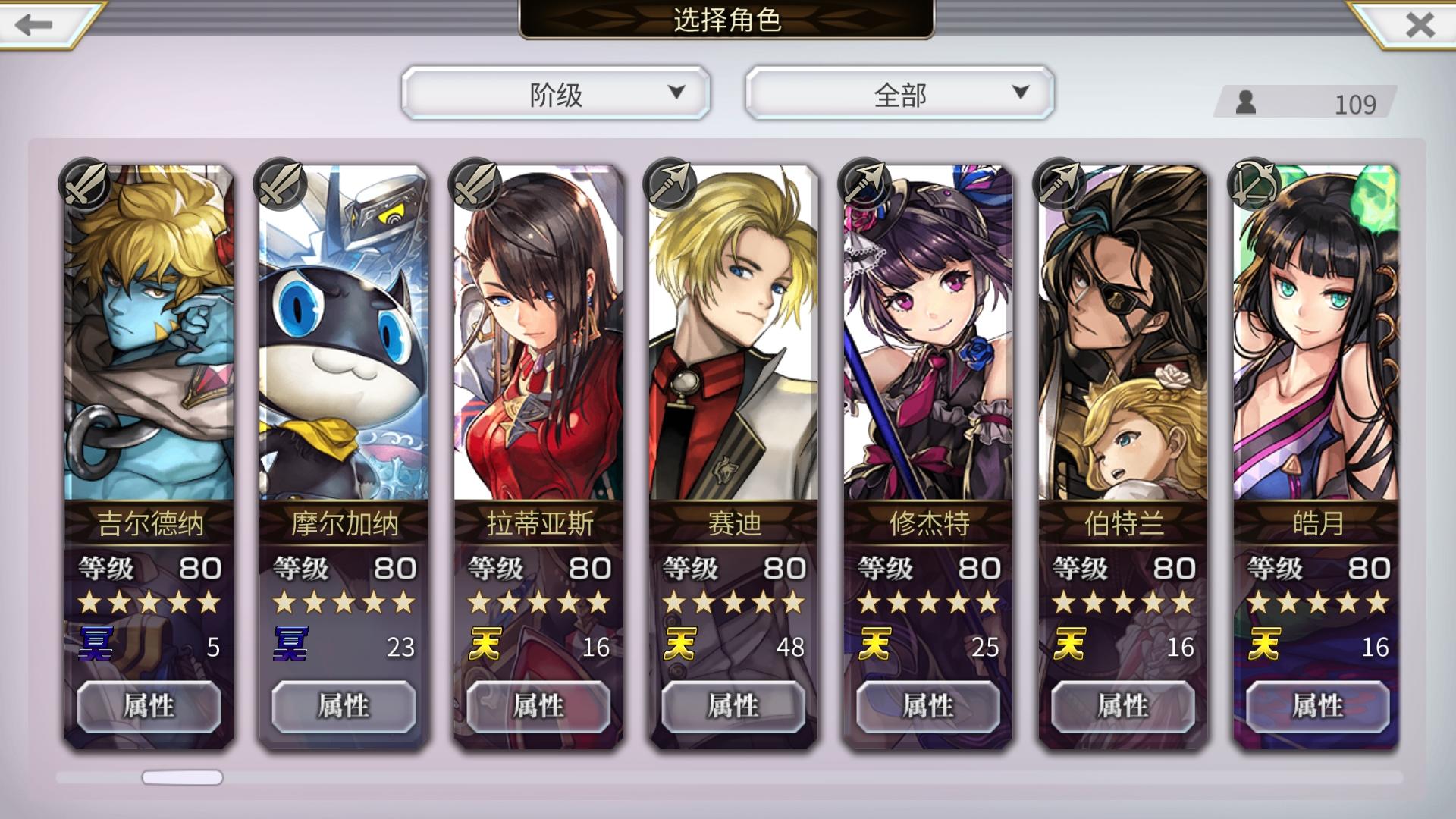Click the 冥 element icon on 摩尔加纳 card
Image resolution: width=1456 pixels, height=819 pixels.
coord(290,645)
